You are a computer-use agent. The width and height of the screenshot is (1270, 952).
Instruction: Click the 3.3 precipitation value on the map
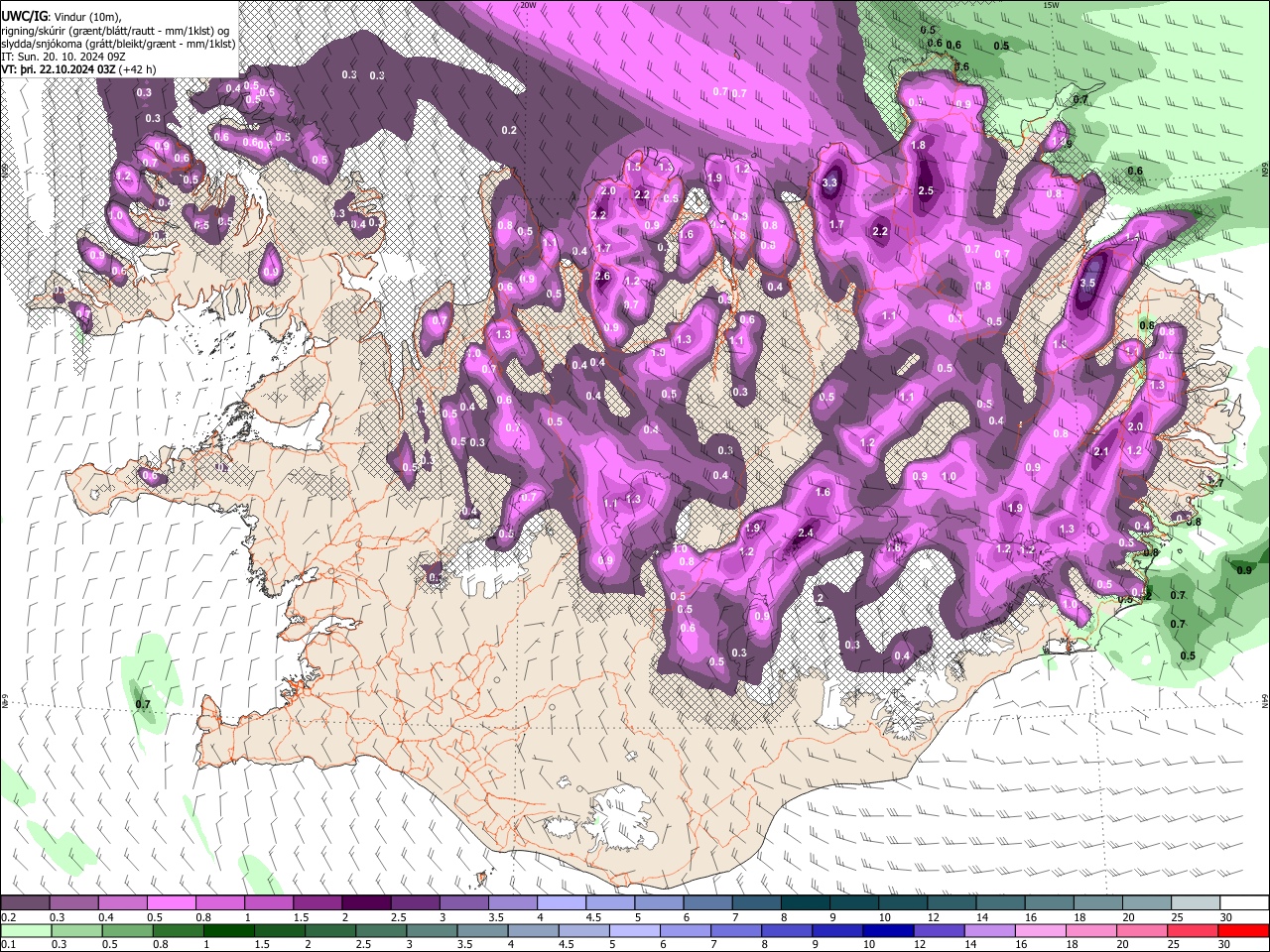click(x=830, y=182)
